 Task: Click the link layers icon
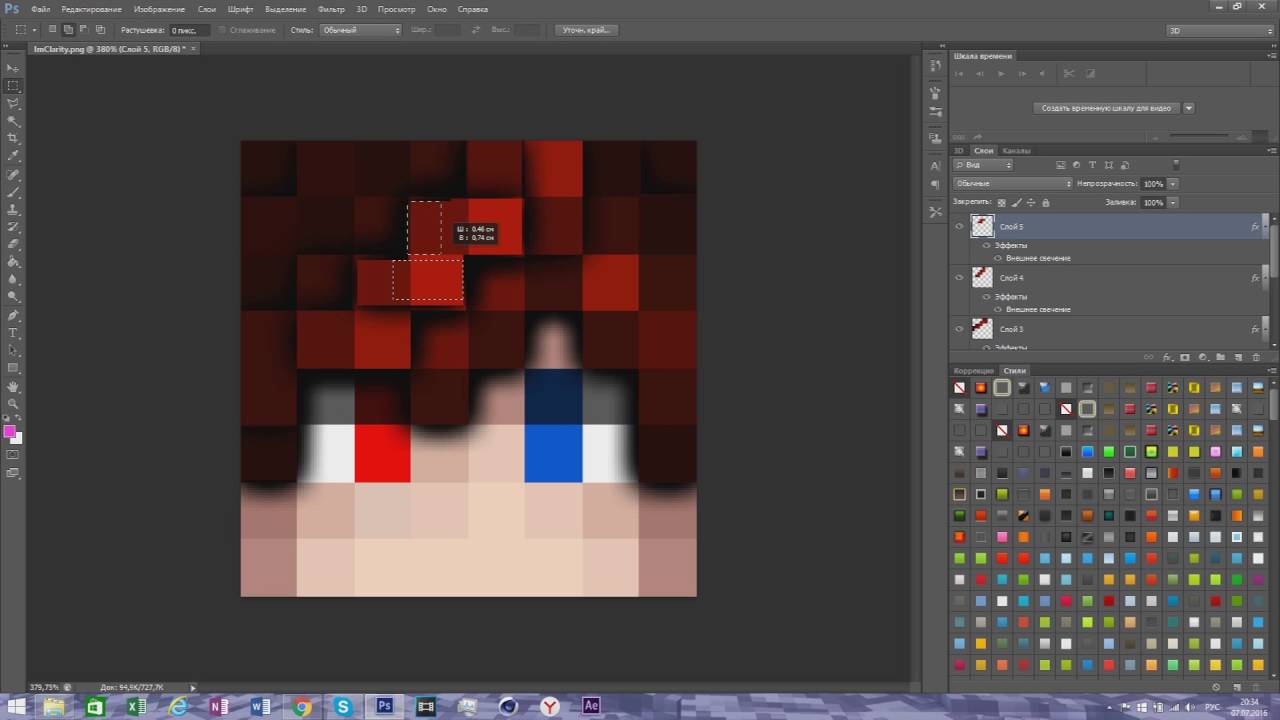(1149, 357)
